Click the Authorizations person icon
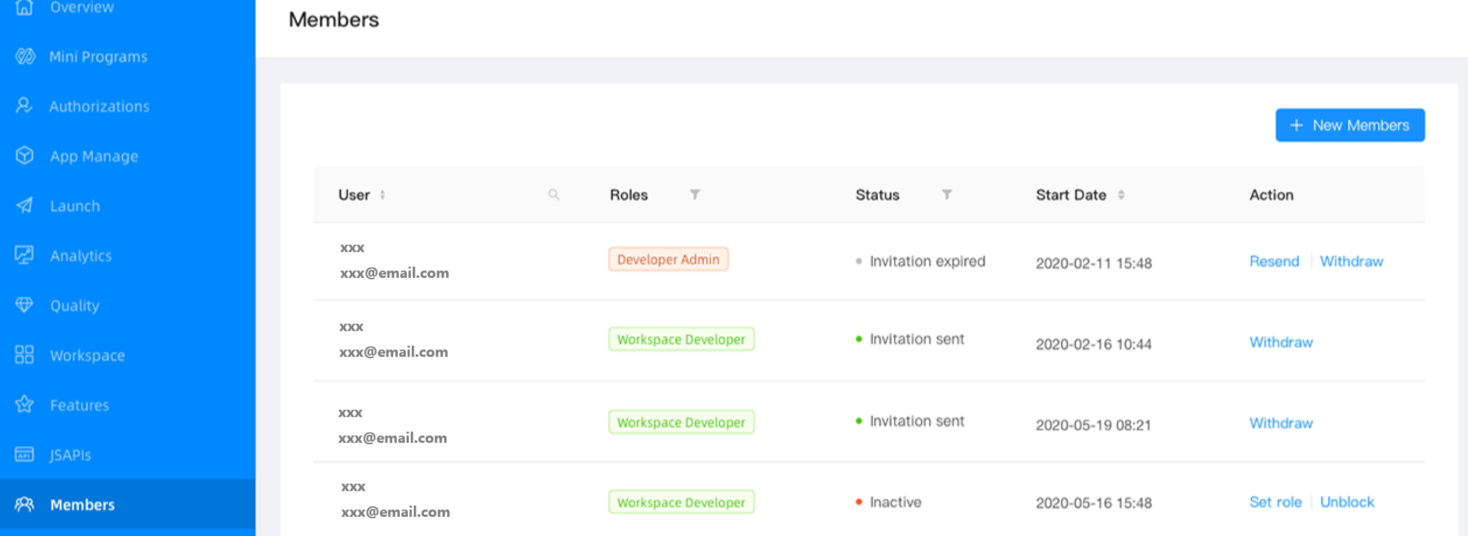 coord(25,106)
